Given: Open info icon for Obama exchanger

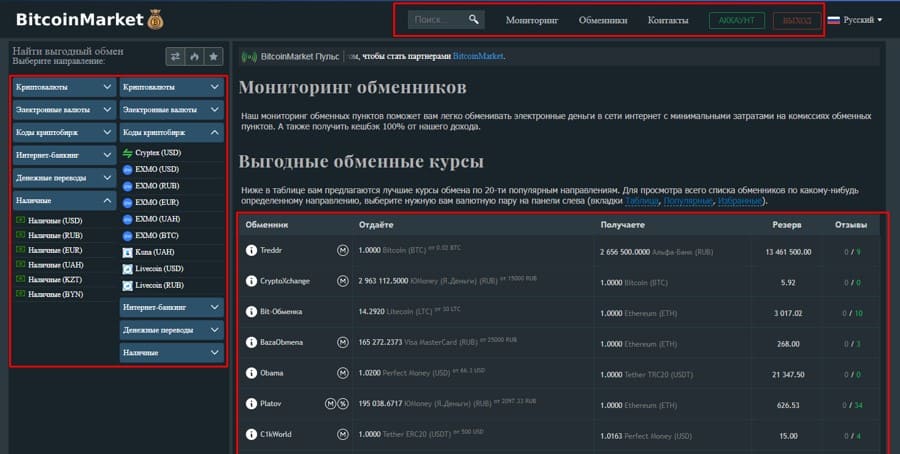Looking at the screenshot, I should point(251,373).
